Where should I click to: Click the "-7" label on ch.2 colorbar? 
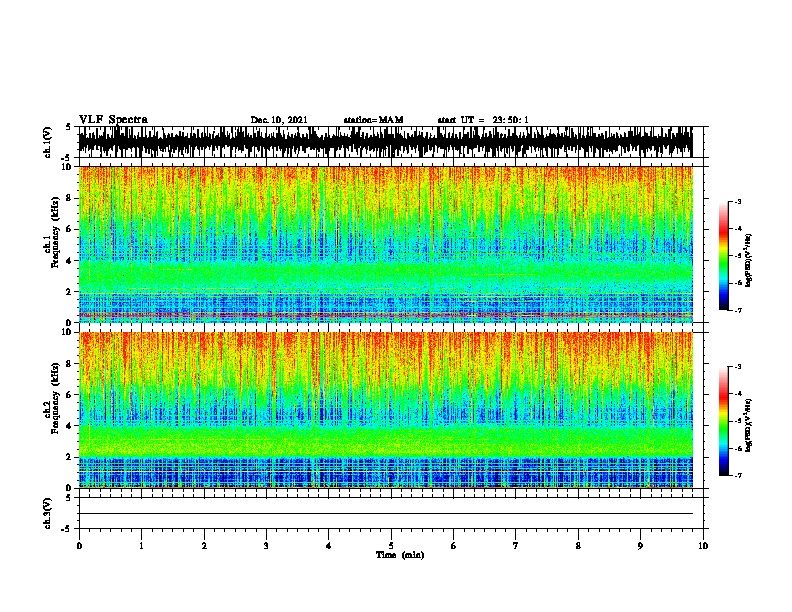click(738, 475)
